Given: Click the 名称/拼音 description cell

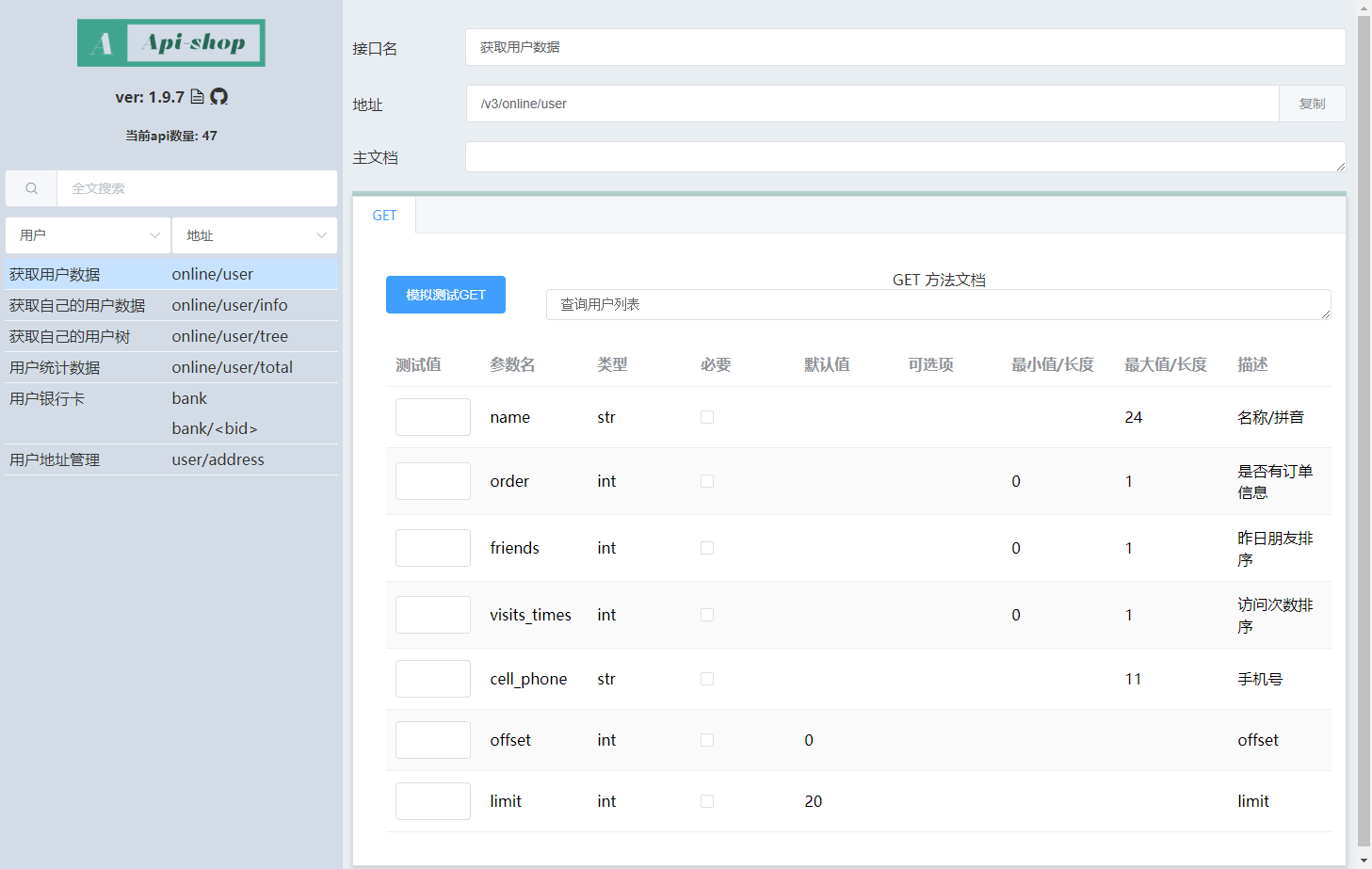Looking at the screenshot, I should [x=1270, y=417].
